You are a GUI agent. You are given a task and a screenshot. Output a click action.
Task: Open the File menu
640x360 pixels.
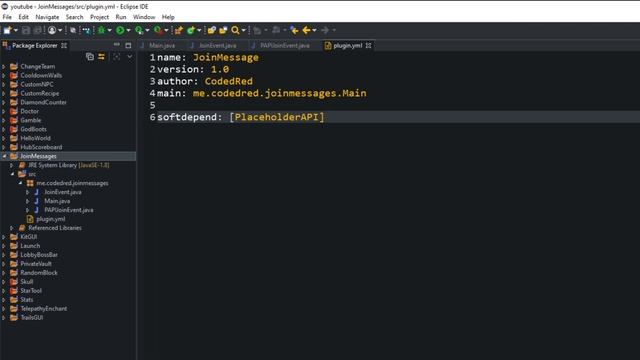pyautogui.click(x=7, y=17)
